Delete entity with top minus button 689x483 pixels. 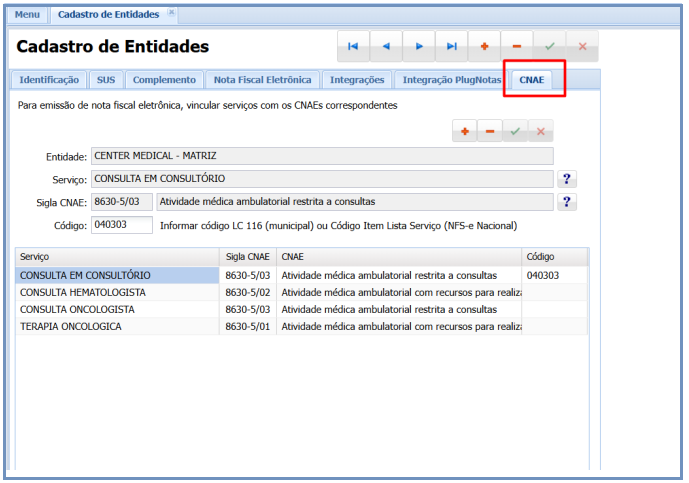click(516, 46)
